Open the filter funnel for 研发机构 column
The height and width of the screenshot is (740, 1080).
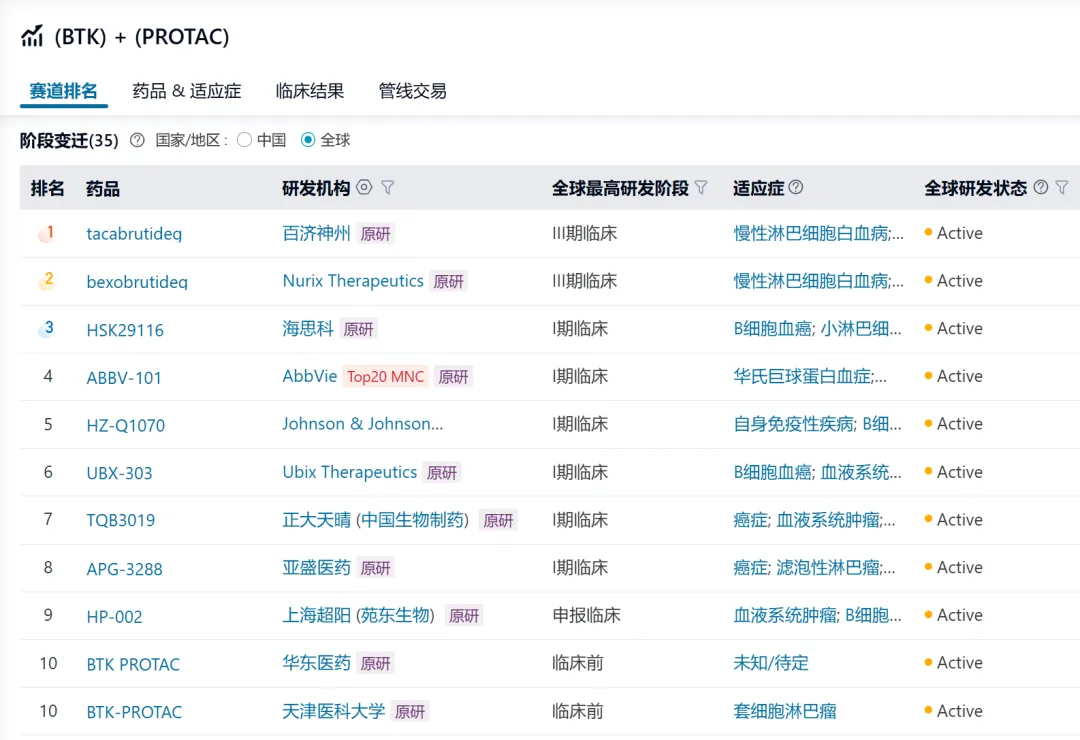(388, 187)
